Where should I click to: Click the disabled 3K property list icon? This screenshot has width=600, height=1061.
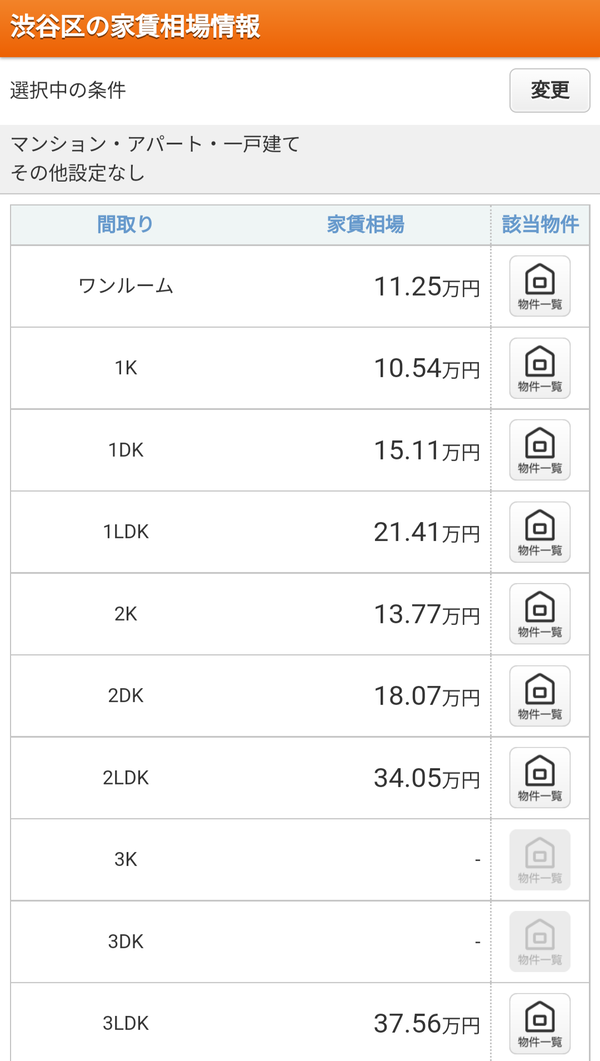(x=540, y=860)
